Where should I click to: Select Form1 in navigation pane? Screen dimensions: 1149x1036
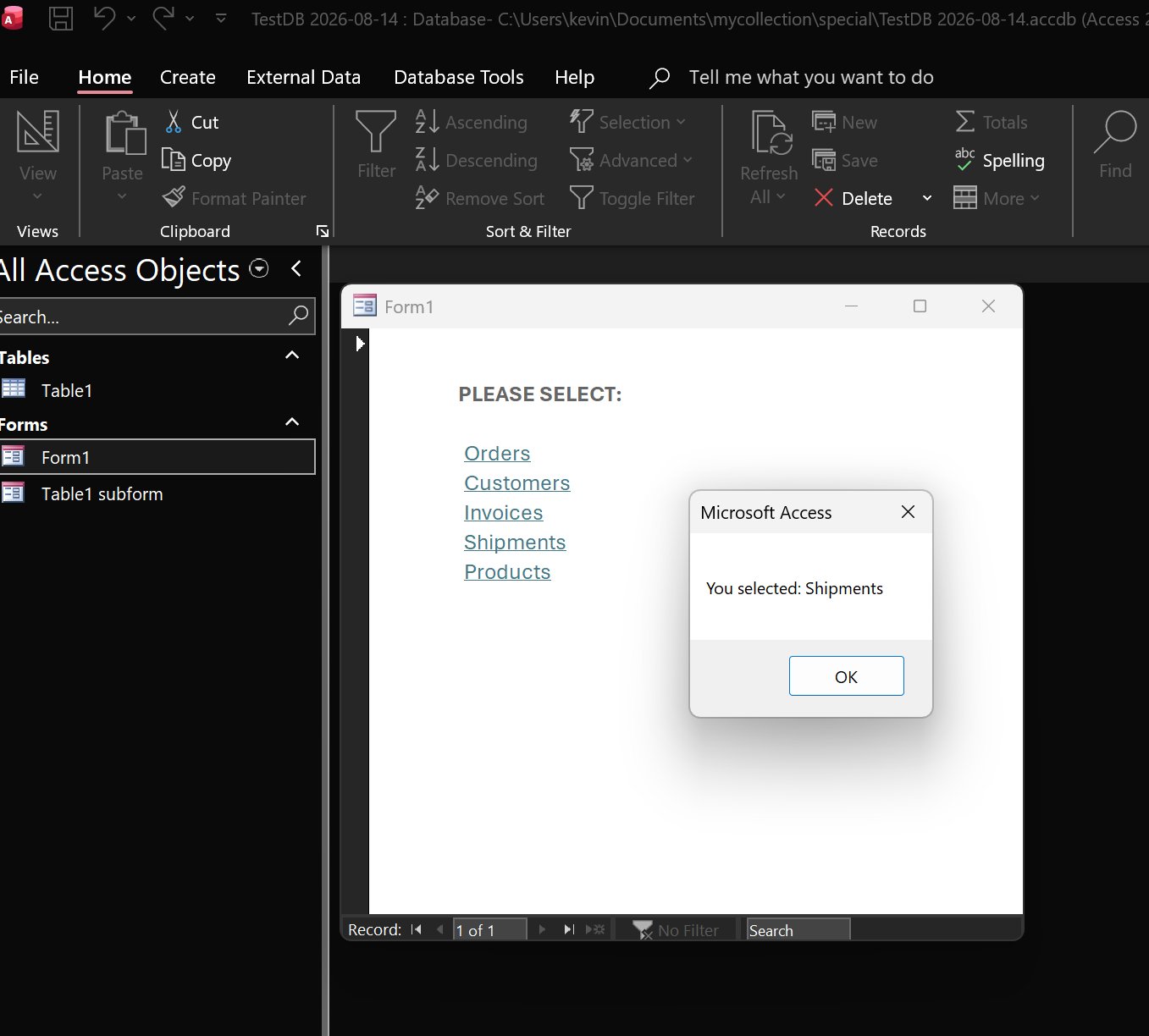(x=157, y=457)
